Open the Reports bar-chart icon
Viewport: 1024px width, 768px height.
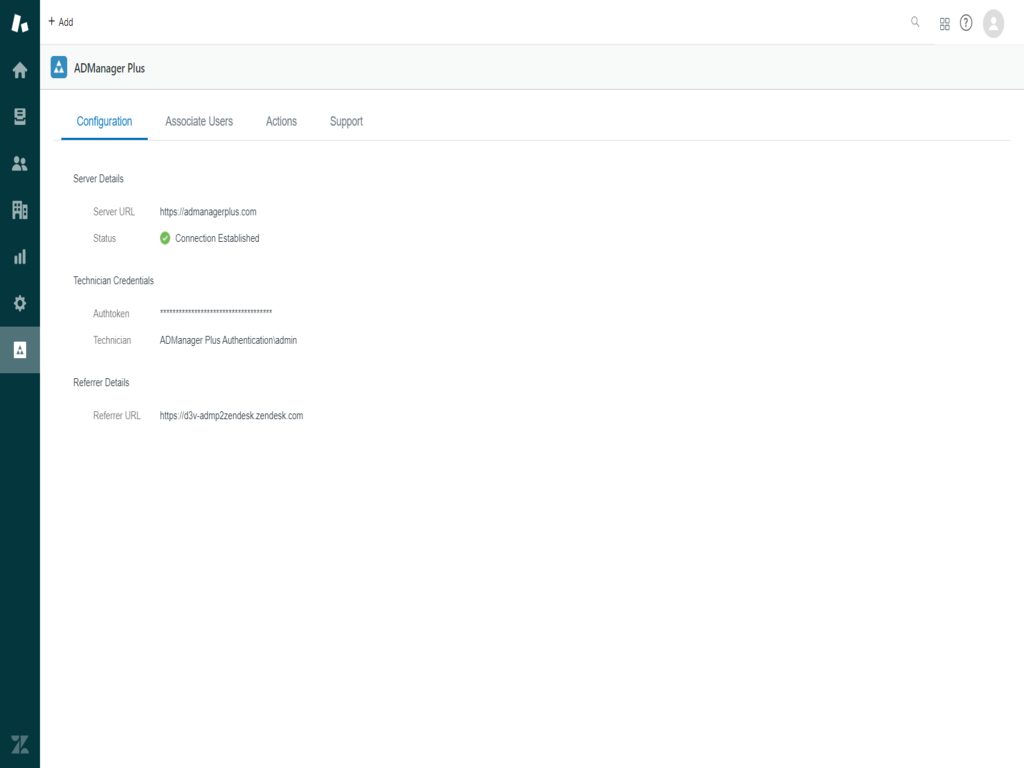coord(20,256)
